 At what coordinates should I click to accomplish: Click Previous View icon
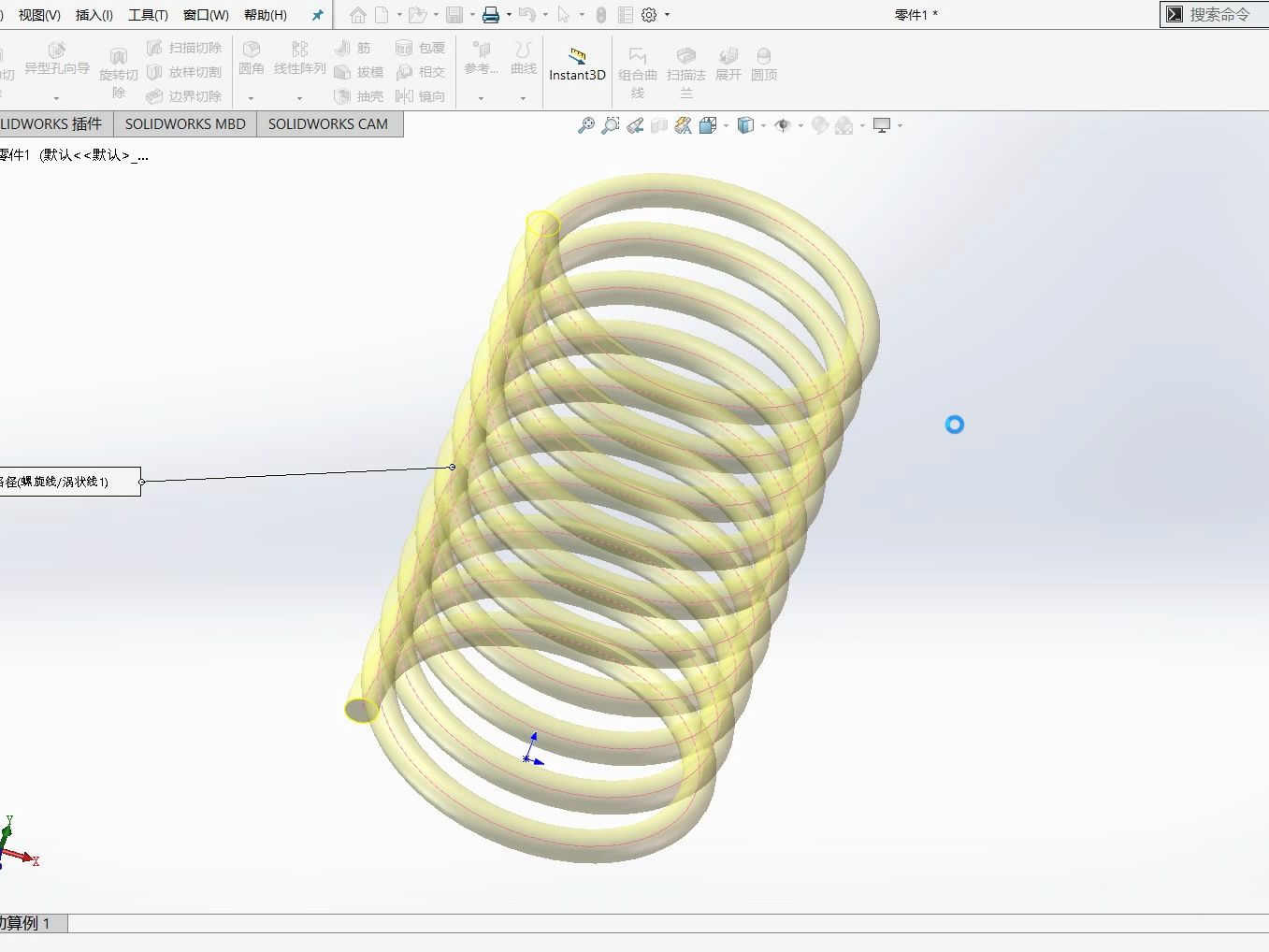point(635,125)
